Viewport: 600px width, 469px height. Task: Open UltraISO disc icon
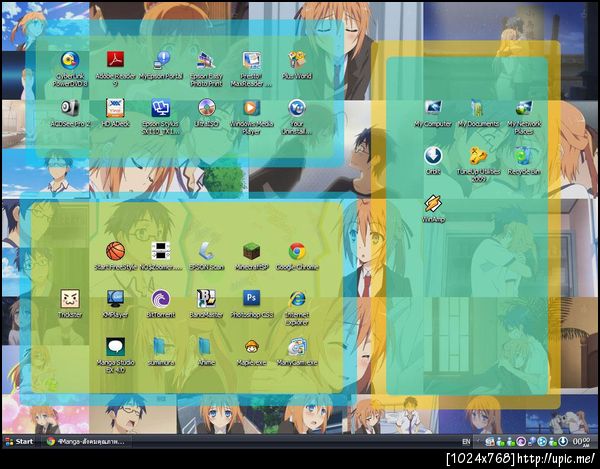[207, 108]
